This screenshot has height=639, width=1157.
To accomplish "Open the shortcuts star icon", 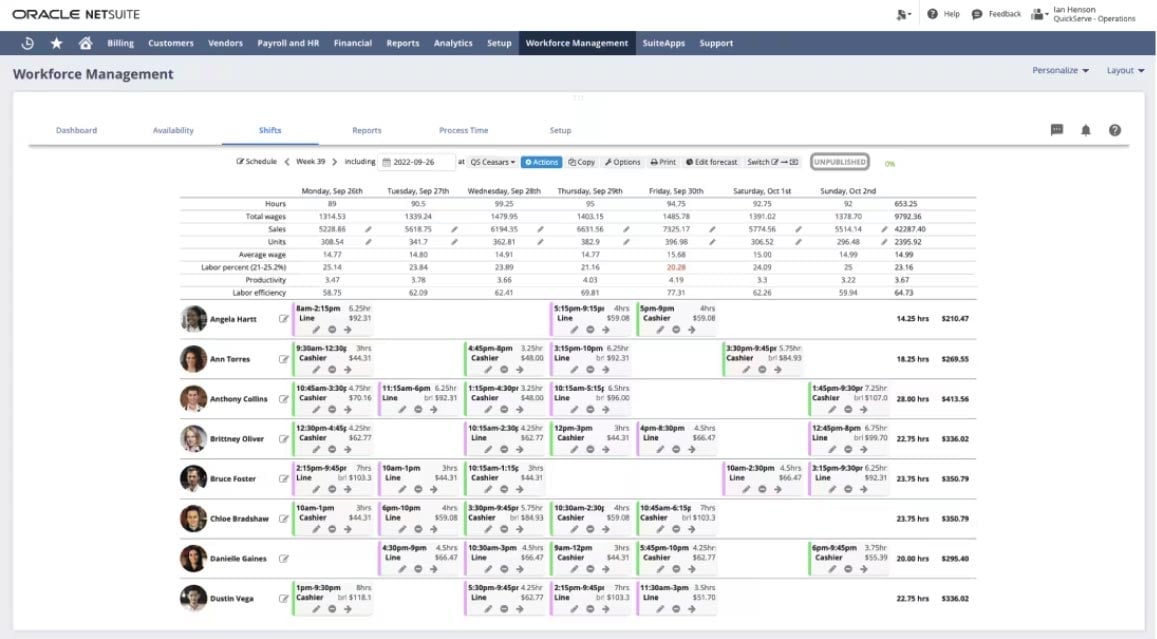I will (57, 43).
